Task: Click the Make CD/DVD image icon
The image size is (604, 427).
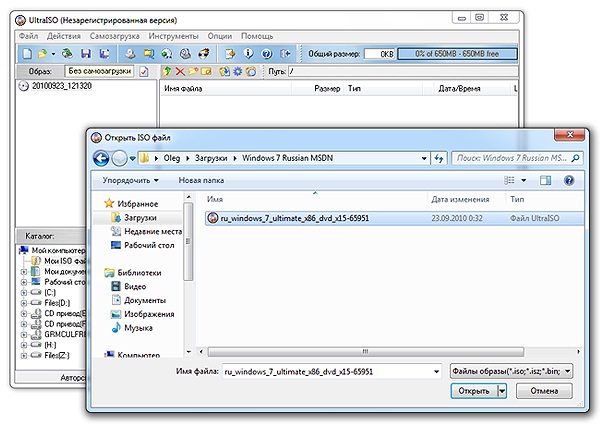Action: tap(130, 54)
